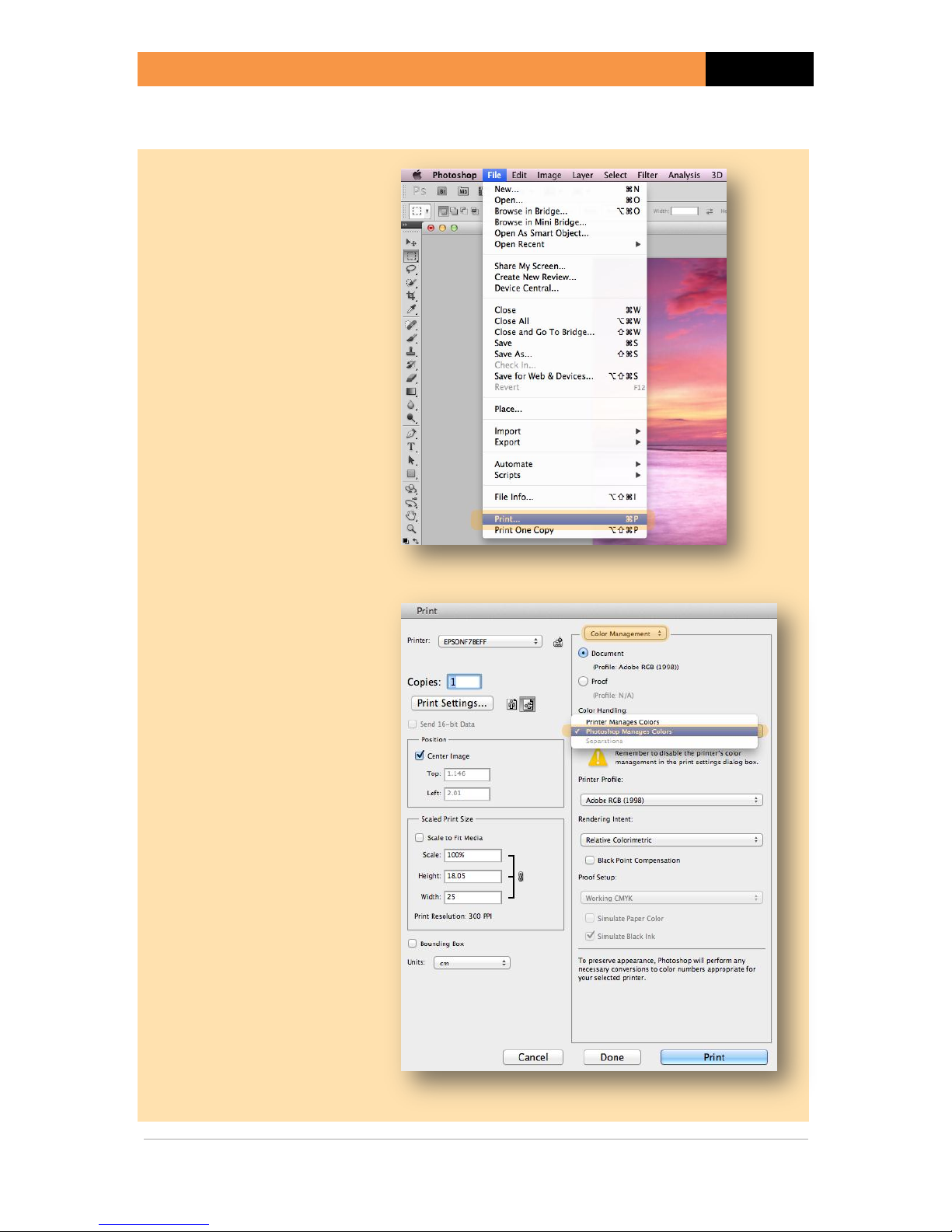Screen dimensions: 952x1232
Task: Click the Copies input field
Action: (464, 682)
